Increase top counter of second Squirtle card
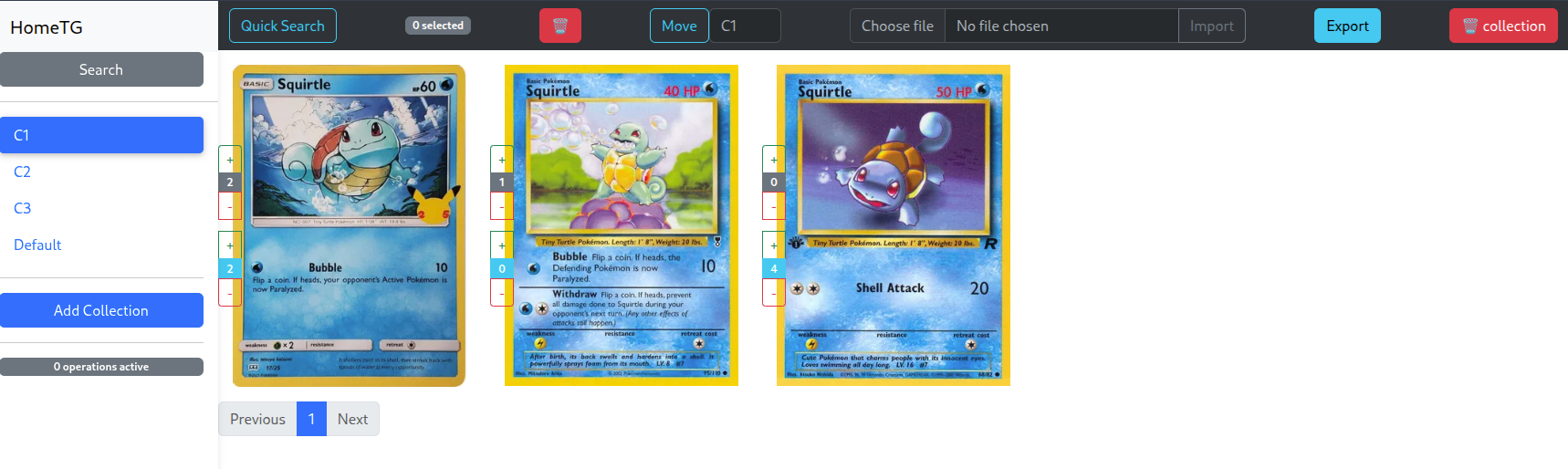This screenshot has width=1568, height=469. 502,160
